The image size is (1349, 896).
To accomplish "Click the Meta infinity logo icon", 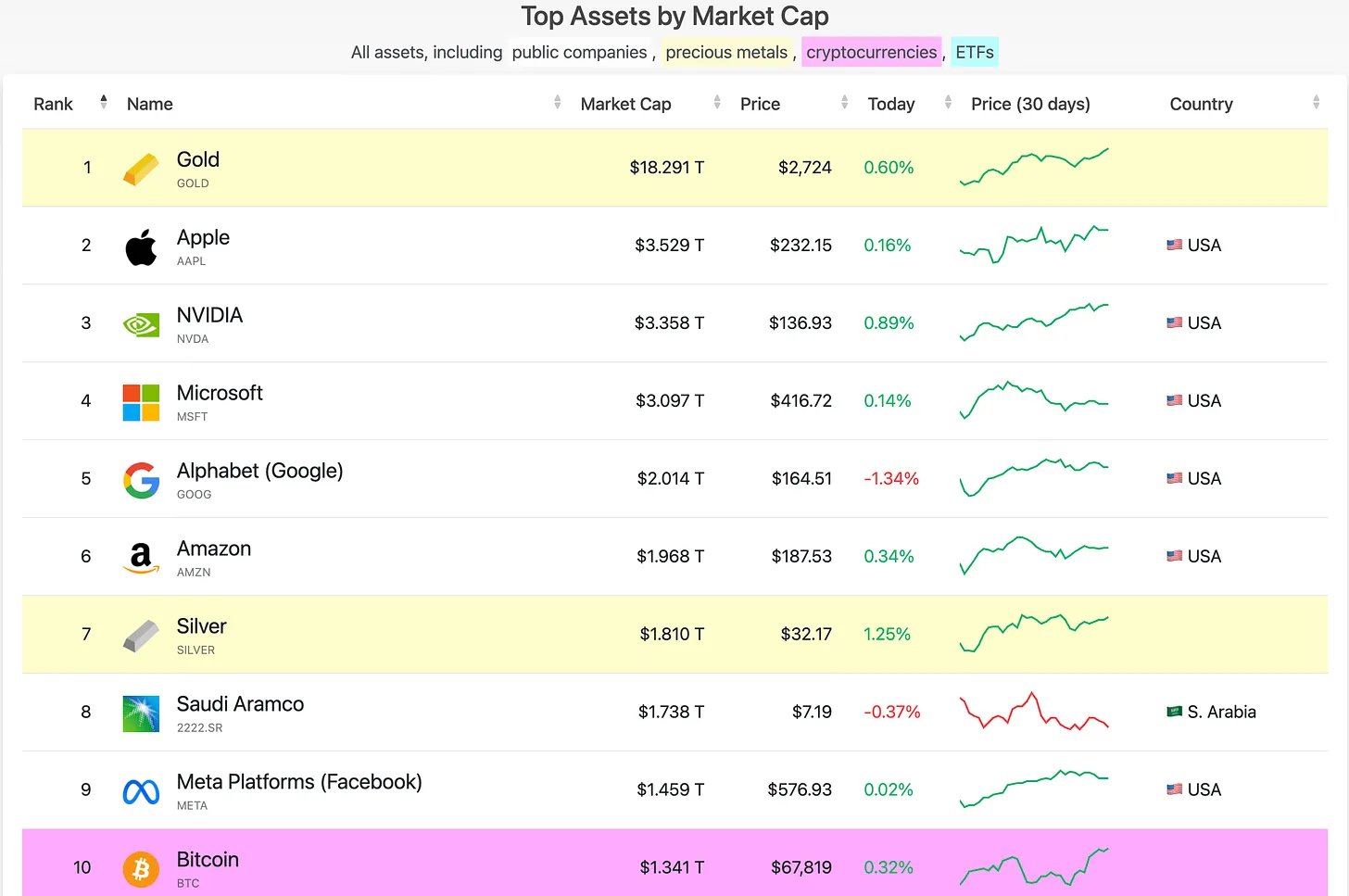I will coord(141,792).
